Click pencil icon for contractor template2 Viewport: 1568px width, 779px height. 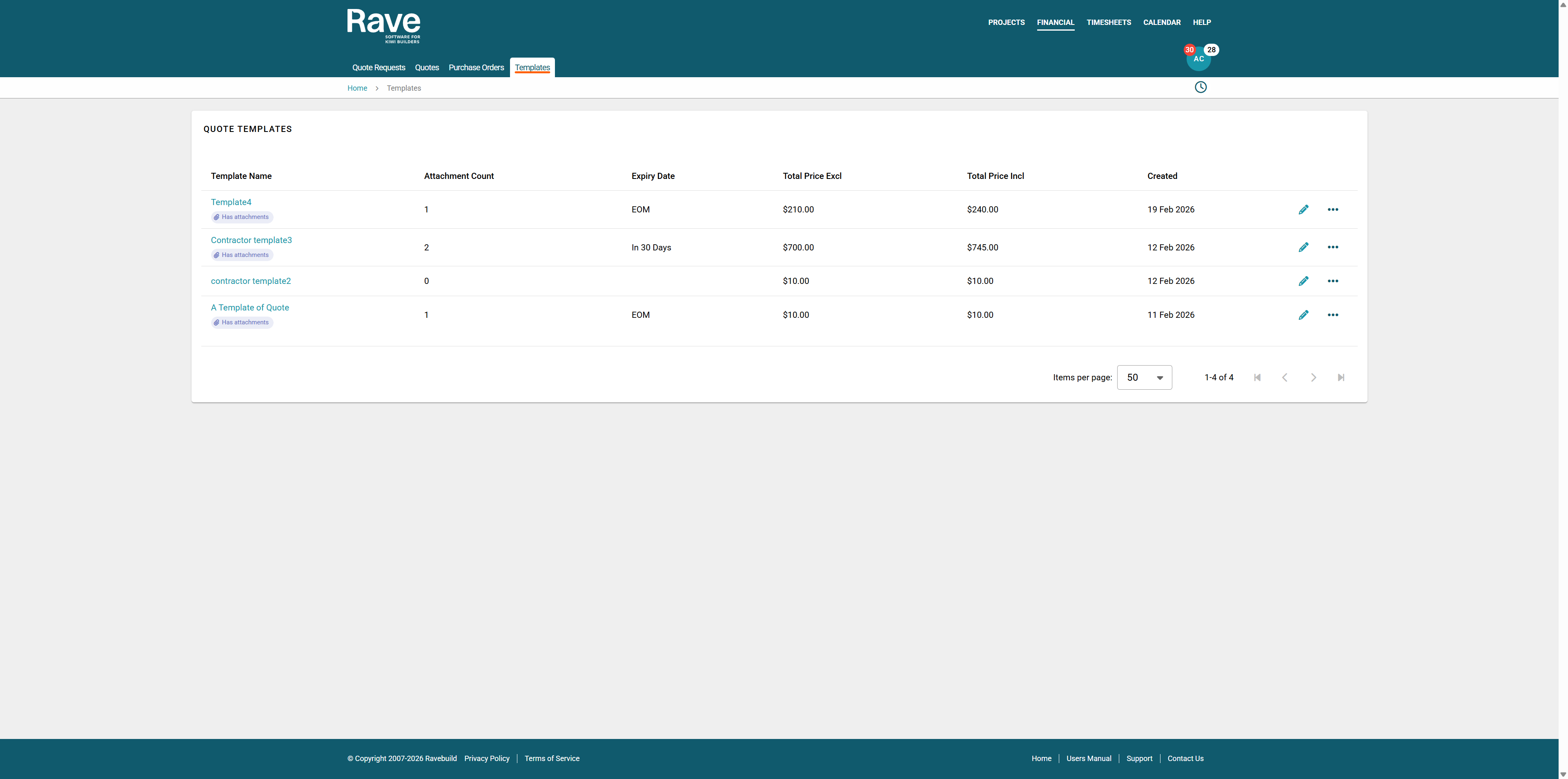point(1303,281)
